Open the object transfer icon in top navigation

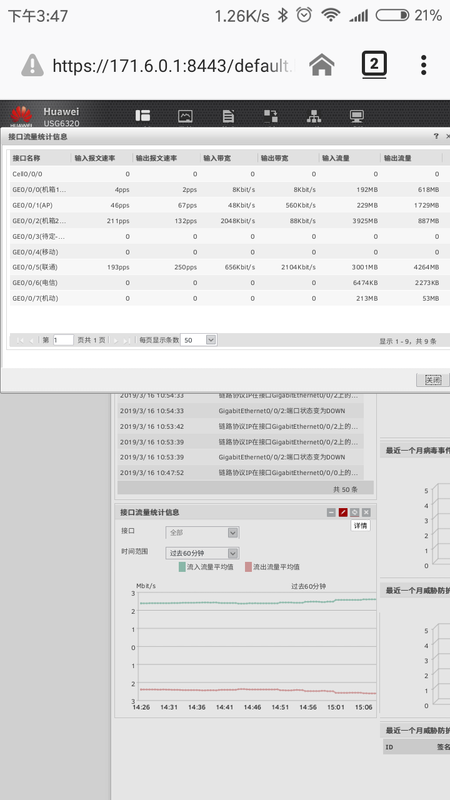pos(271,116)
